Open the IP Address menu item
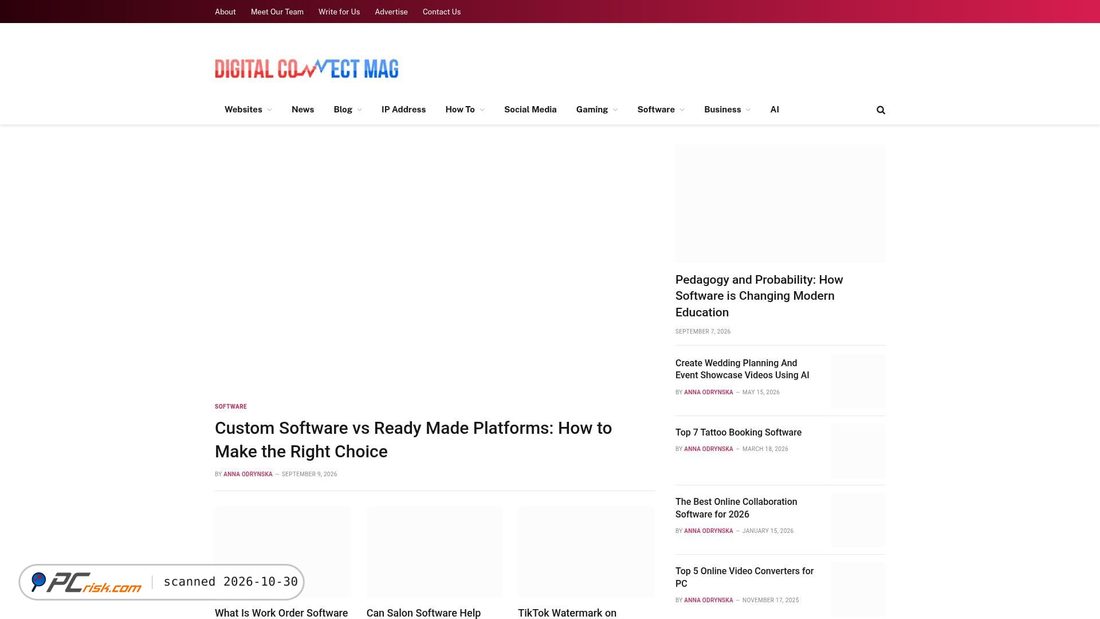The width and height of the screenshot is (1100, 619). (x=403, y=109)
